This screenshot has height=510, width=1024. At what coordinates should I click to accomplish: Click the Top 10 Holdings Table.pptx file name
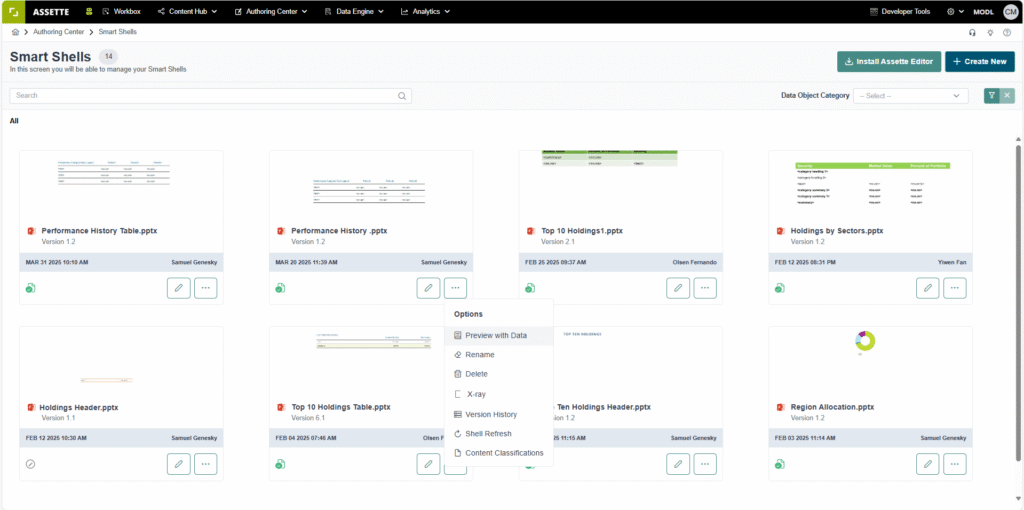click(x=341, y=407)
